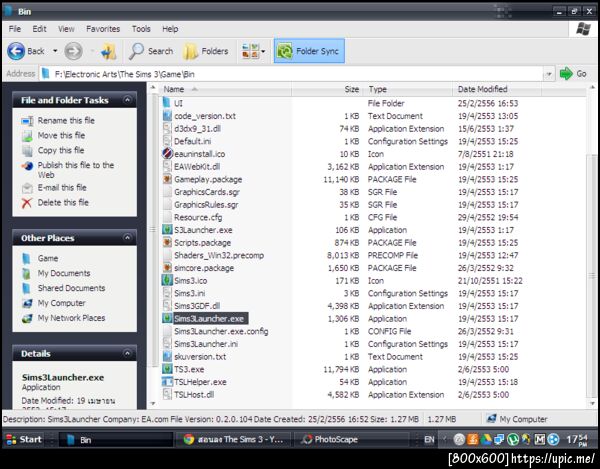Click the Folder Sync toolbar button

pyautogui.click(x=309, y=51)
